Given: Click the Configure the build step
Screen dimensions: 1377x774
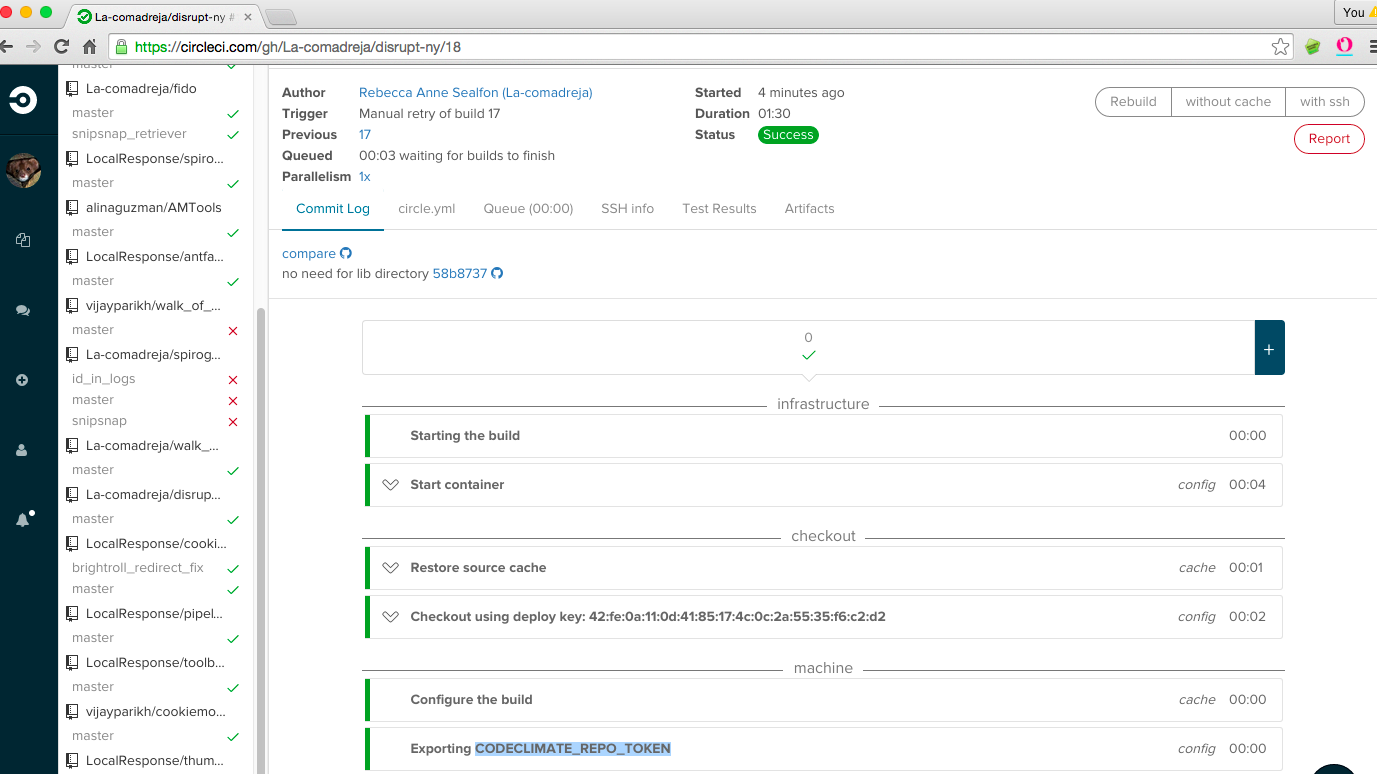Looking at the screenshot, I should [824, 700].
